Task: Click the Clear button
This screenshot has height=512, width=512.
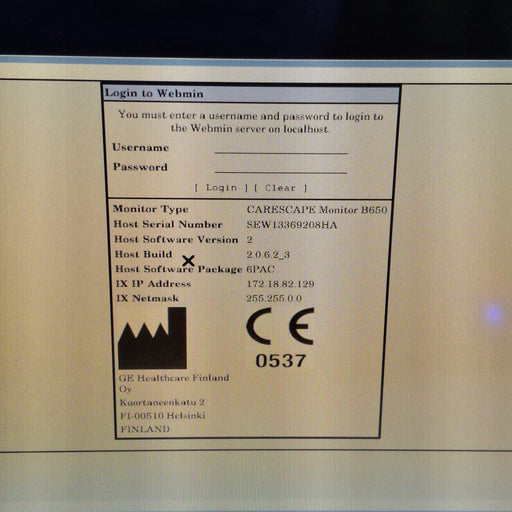Action: click(280, 188)
